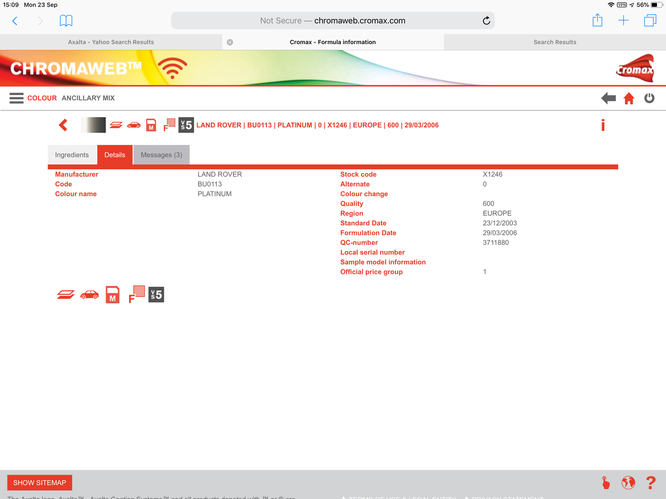The width and height of the screenshot is (666, 499).
Task: Click the Region value EUROPE
Action: coord(497,213)
